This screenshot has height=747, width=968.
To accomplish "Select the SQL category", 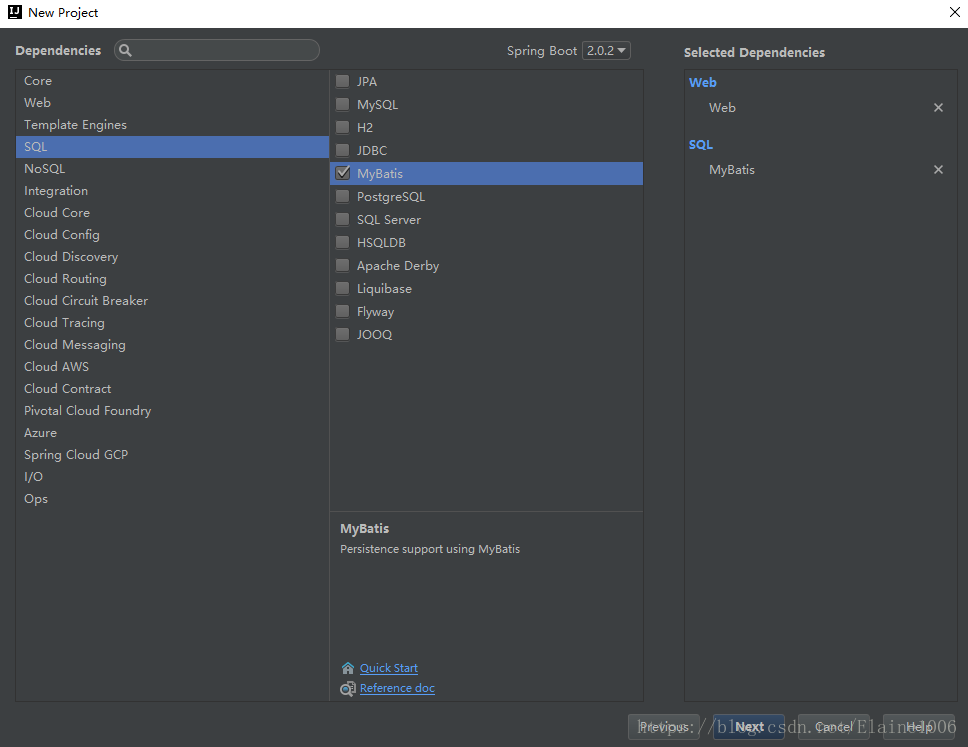I will 172,147.
